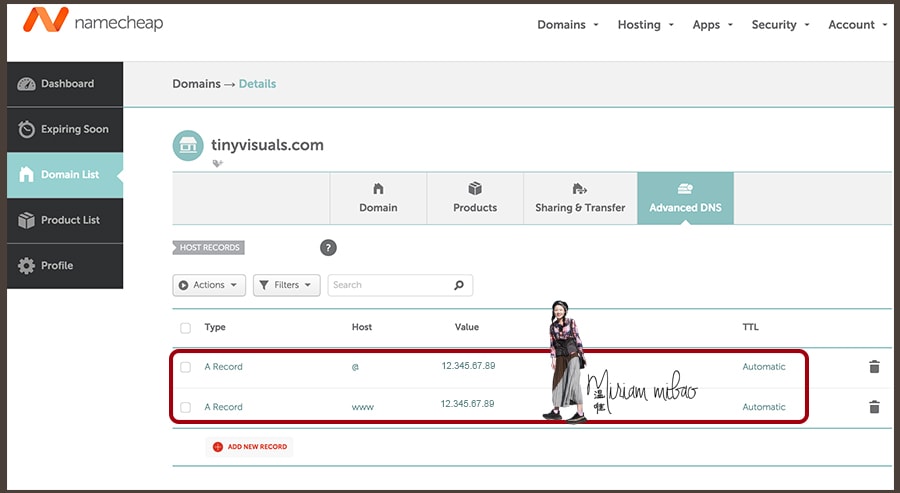The height and width of the screenshot is (493, 900).
Task: Click Add New Record button
Action: click(x=250, y=447)
